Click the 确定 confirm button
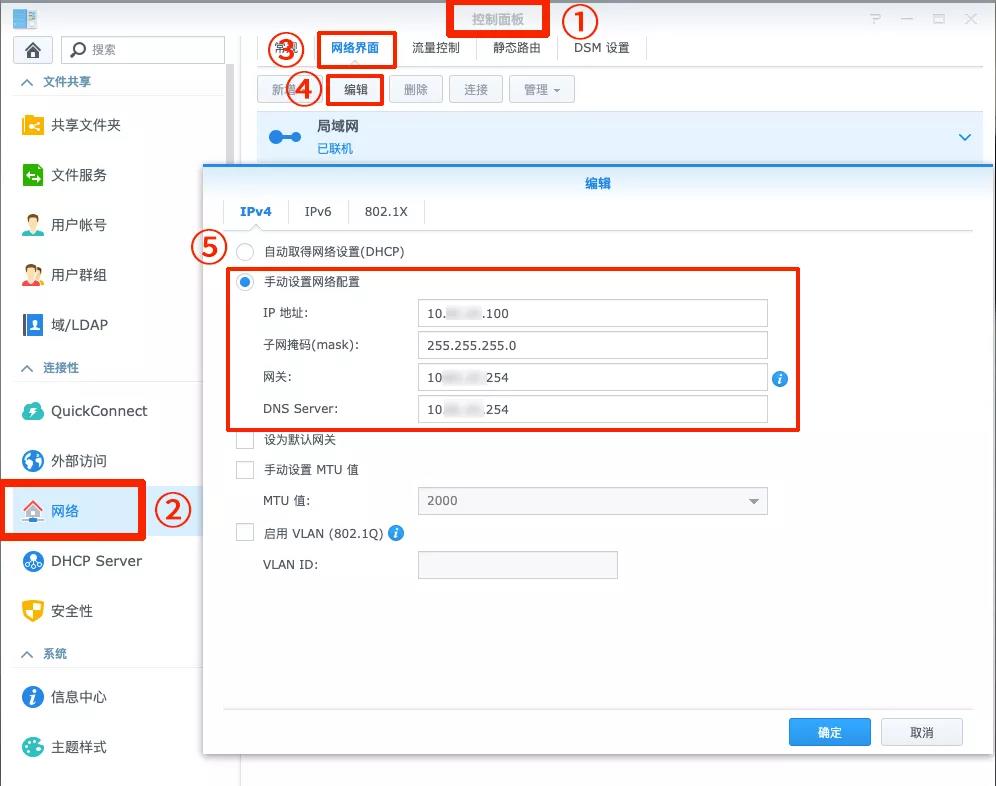 830,732
